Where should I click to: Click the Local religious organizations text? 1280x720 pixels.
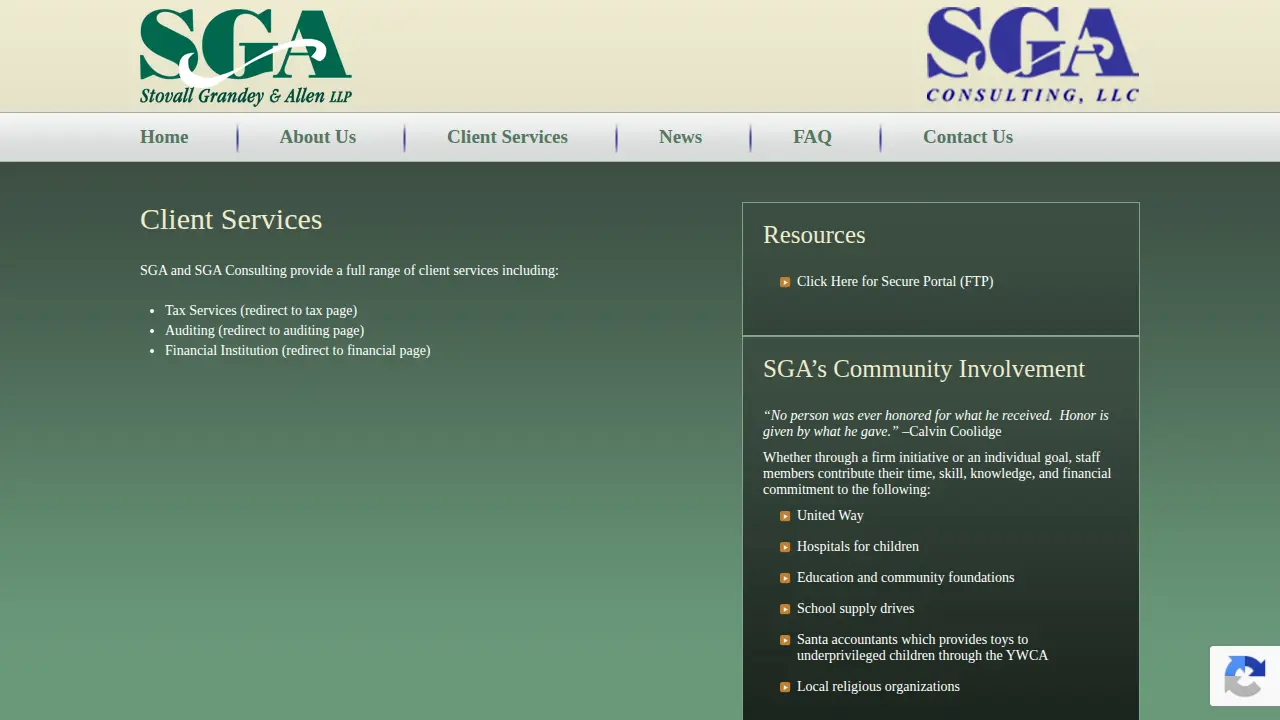878,686
